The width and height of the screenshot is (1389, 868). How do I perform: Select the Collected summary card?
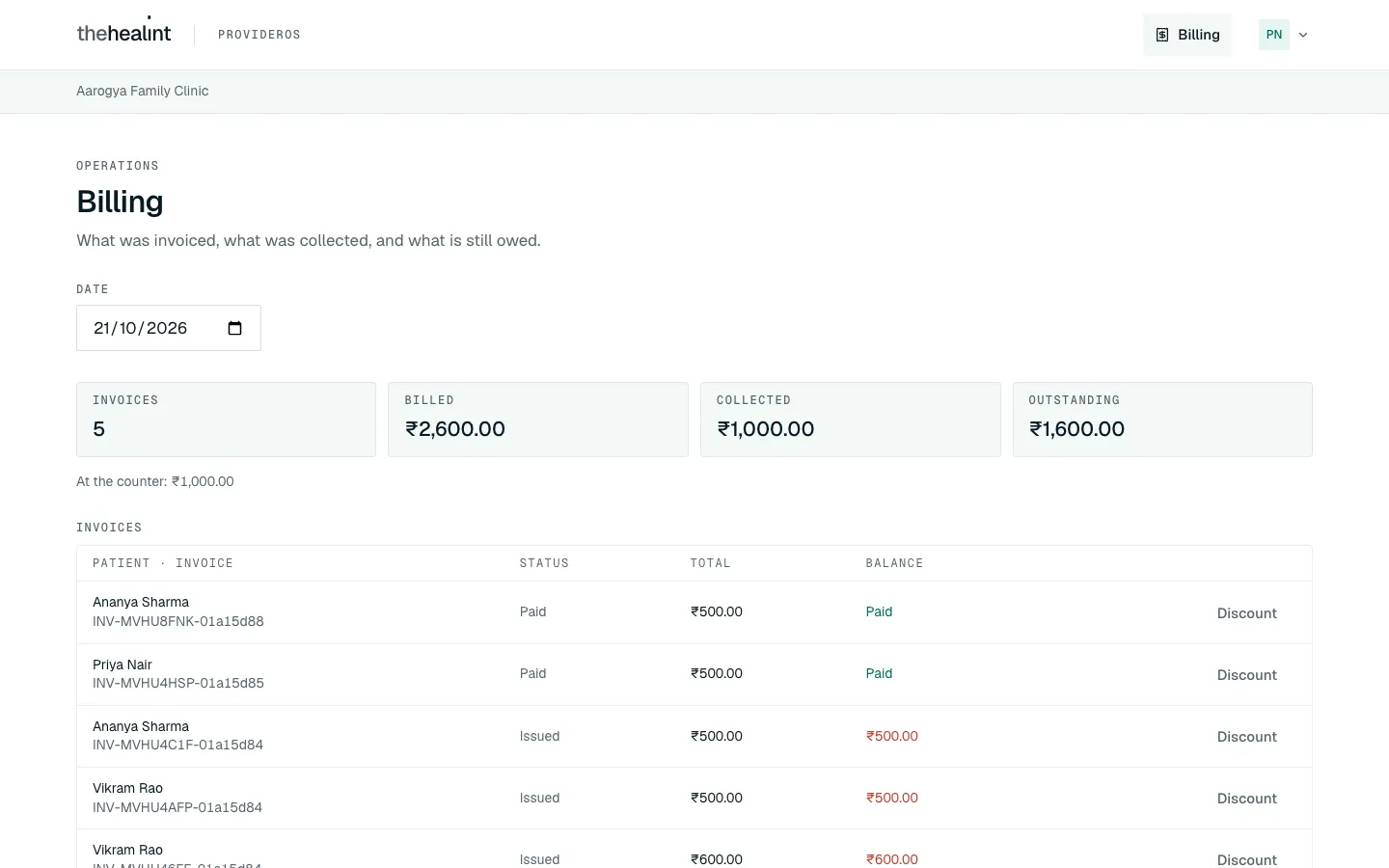pos(851,420)
